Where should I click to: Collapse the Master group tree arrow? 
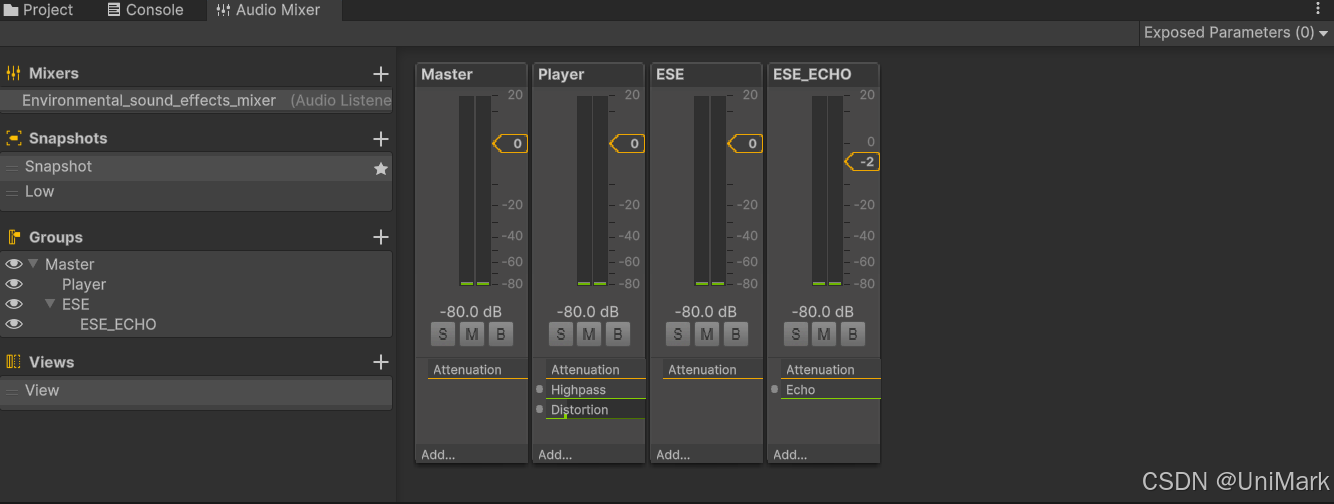(x=33, y=264)
